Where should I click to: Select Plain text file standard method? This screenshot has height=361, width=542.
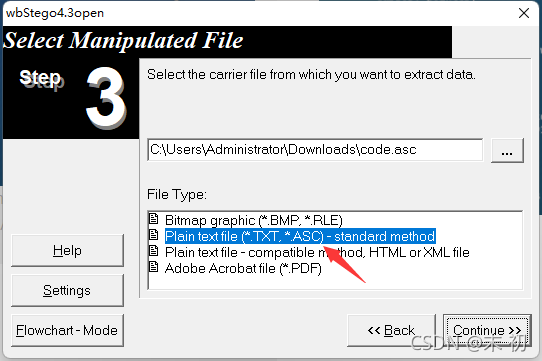(x=300, y=237)
